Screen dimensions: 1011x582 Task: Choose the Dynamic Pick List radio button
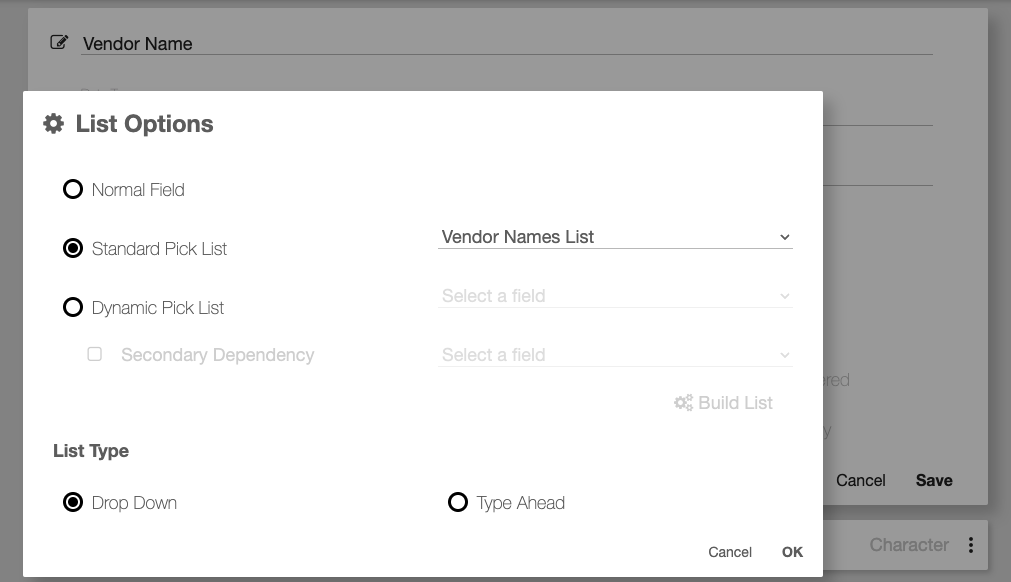pyautogui.click(x=73, y=307)
